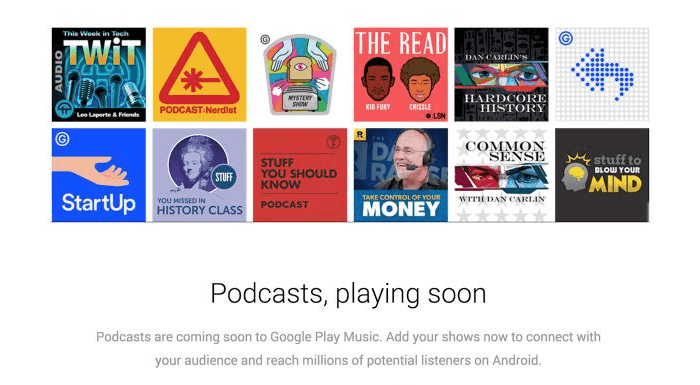700x385 pixels.
Task: Click the Gimlet logo beside Mystery Show artwork
Action: (x=265, y=40)
